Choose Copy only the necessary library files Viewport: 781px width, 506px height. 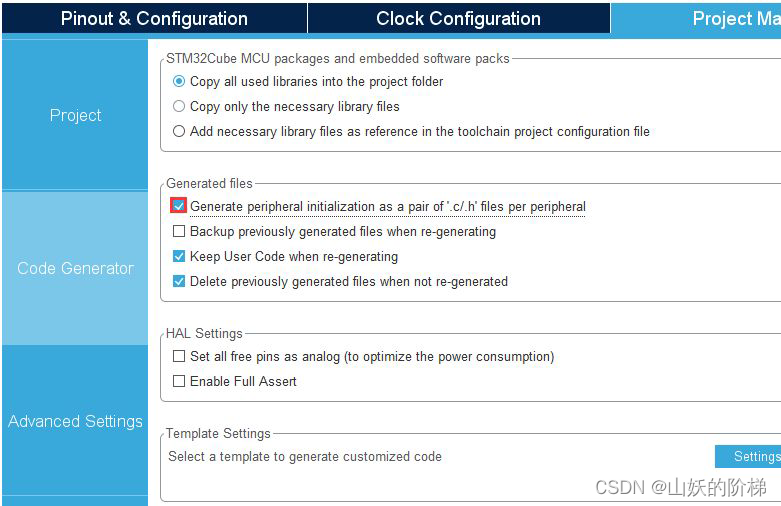coord(179,106)
